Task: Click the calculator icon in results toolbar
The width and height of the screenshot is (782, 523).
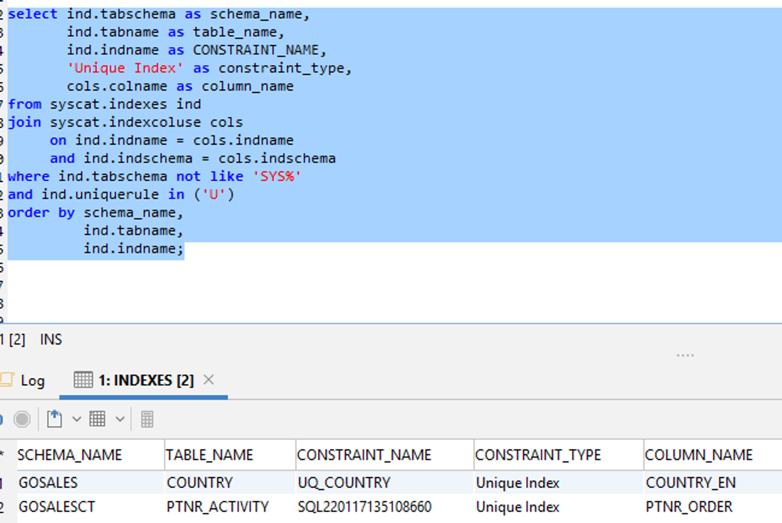Action: click(x=147, y=419)
